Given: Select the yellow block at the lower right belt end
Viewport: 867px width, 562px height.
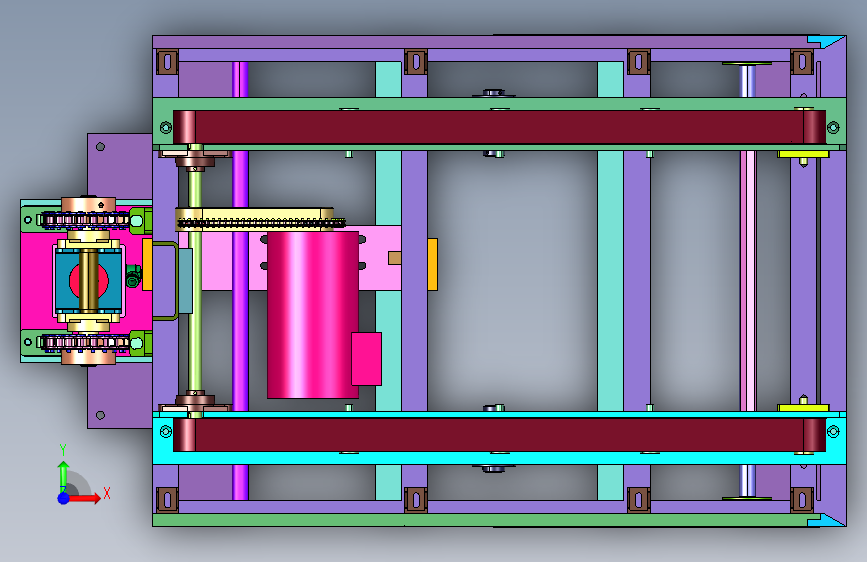Looking at the screenshot, I should (803, 408).
